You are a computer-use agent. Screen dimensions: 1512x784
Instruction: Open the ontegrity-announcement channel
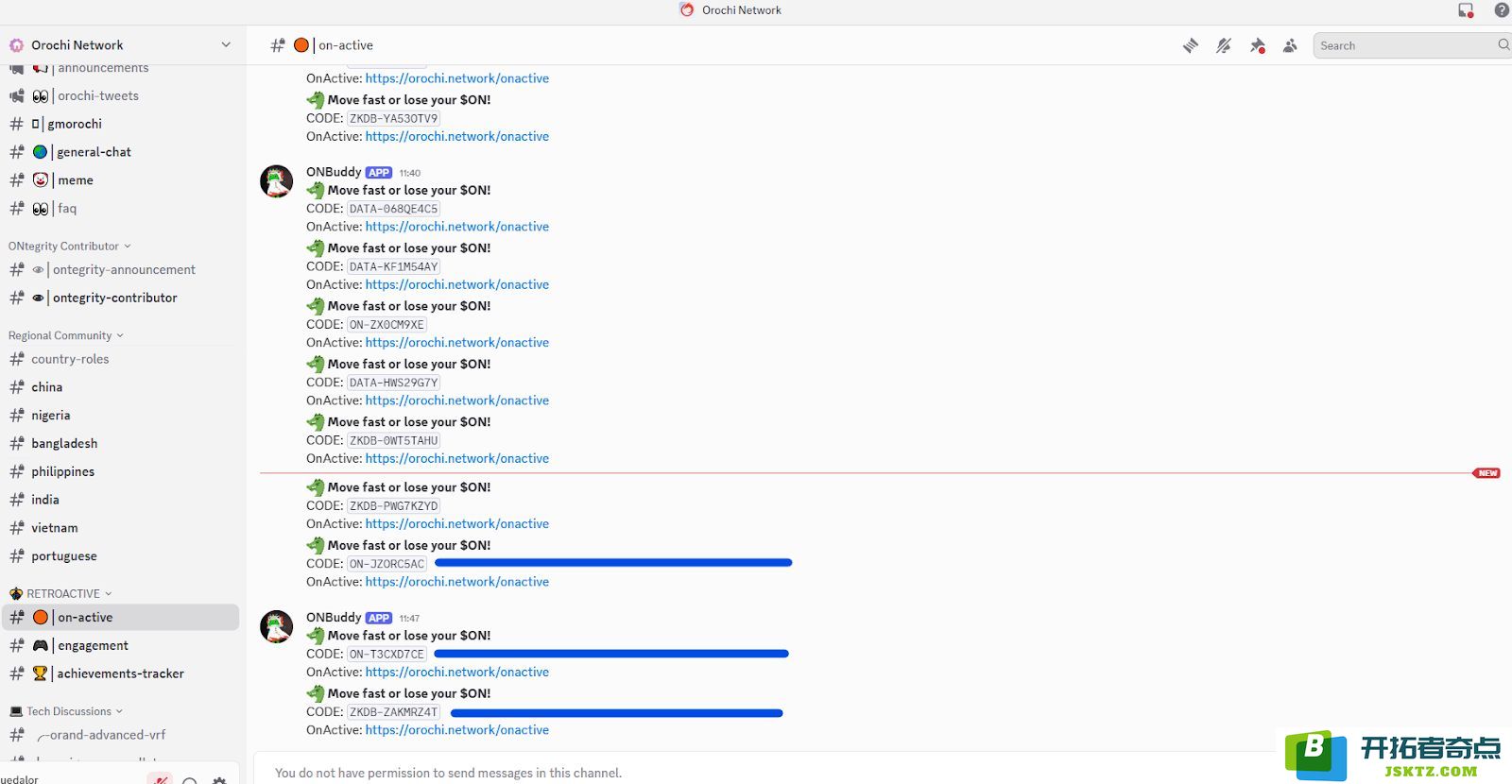coord(120,269)
